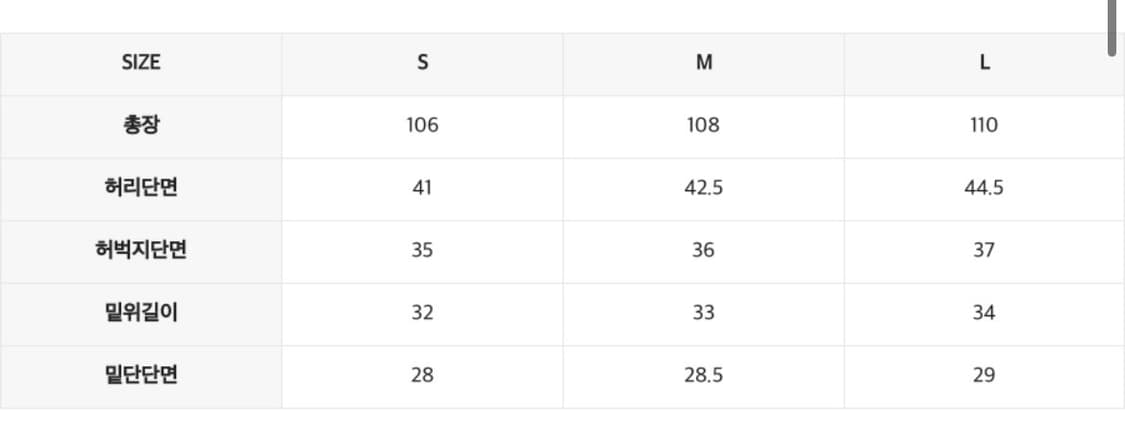Viewport: 1125px width, 421px height.
Task: Select the S size column header
Action: [422, 62]
